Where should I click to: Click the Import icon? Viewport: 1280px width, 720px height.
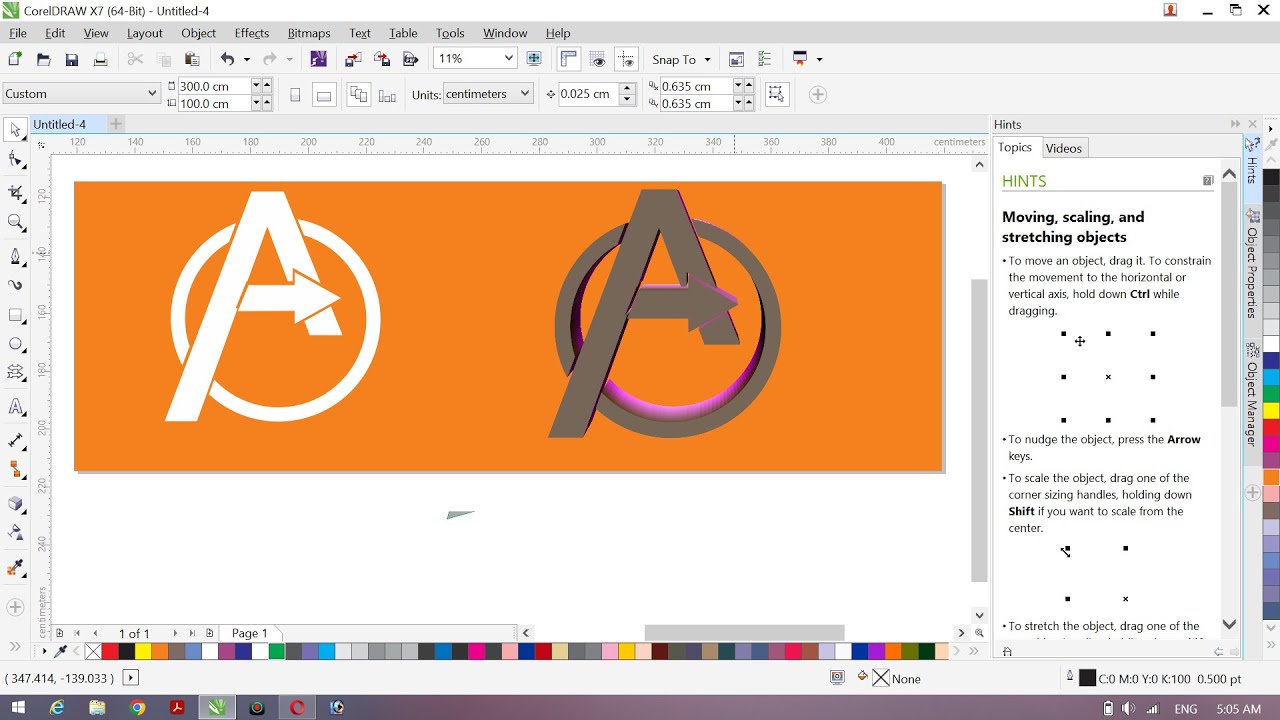point(353,59)
